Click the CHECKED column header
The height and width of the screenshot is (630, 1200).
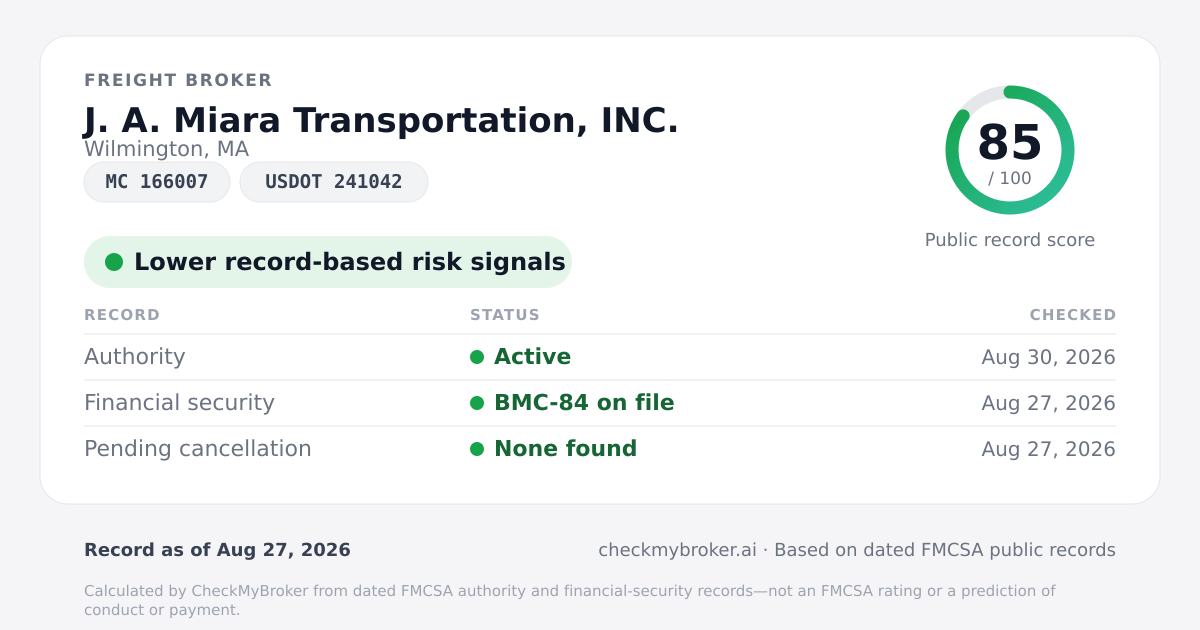pos(1073,315)
